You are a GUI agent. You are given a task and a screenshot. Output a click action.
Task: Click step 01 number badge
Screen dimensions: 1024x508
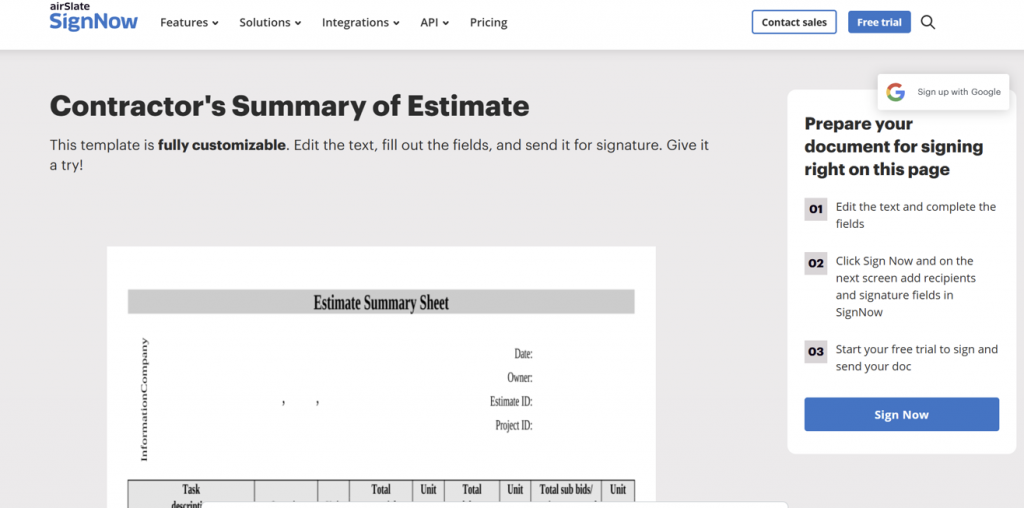816,210
